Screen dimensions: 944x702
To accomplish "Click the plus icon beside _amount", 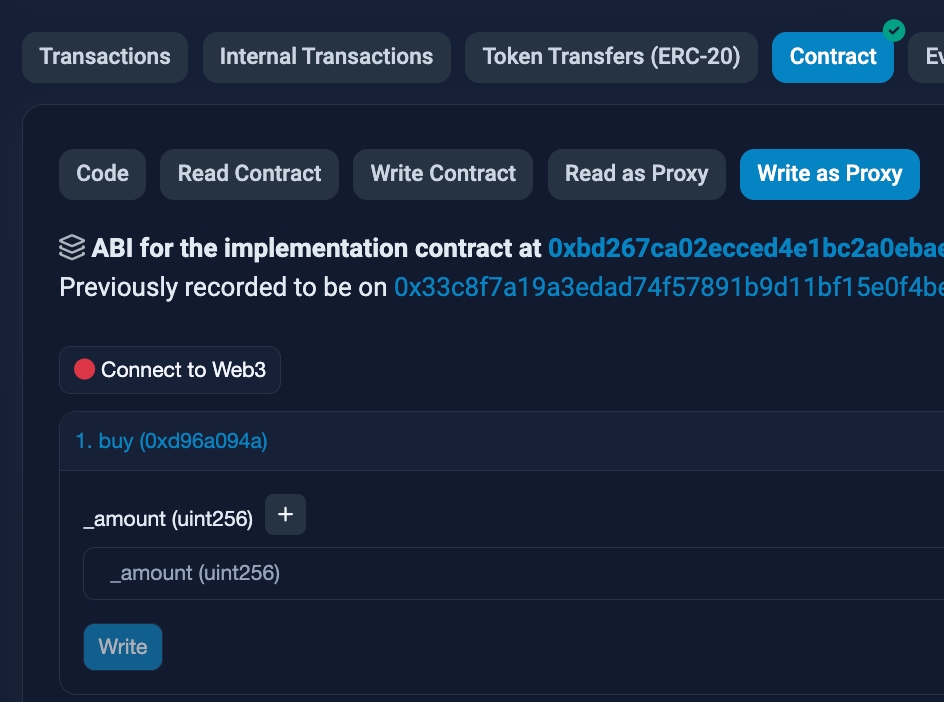I will point(285,515).
